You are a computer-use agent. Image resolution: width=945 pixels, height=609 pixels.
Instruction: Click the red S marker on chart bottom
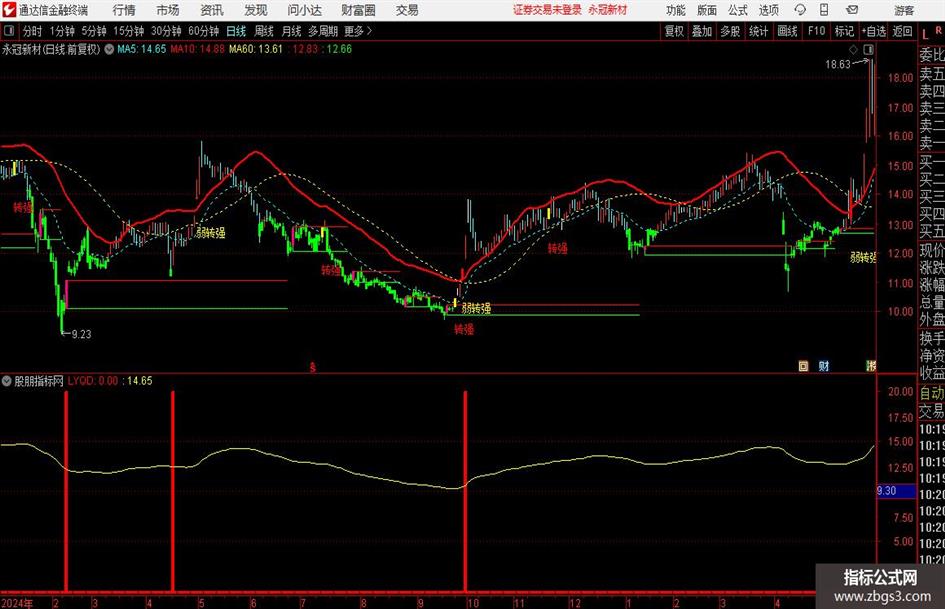pos(313,367)
